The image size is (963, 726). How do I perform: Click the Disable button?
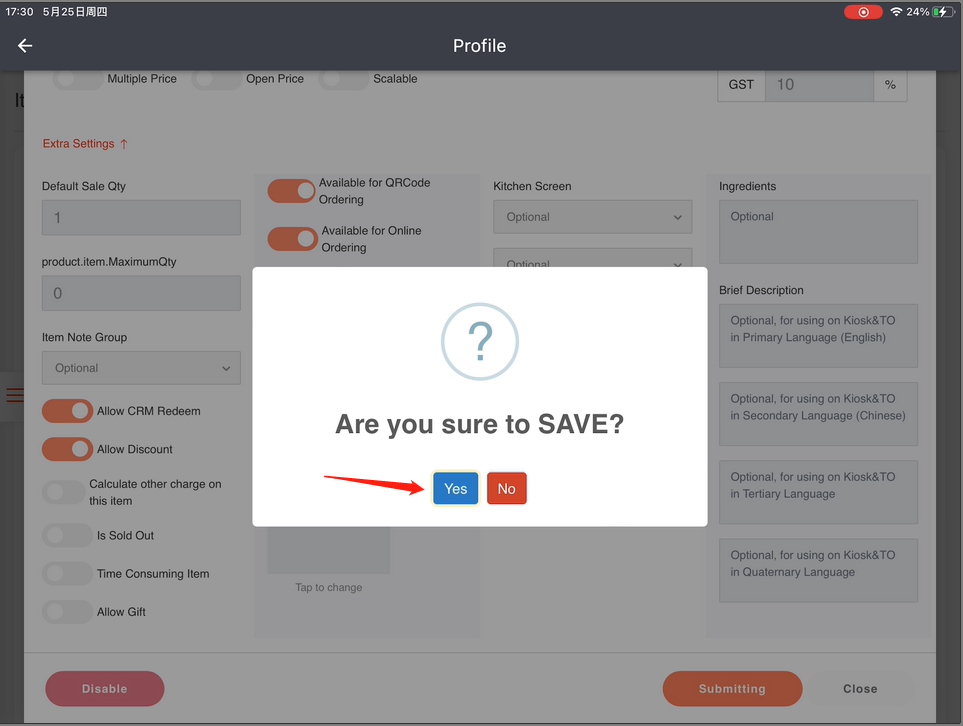104,689
